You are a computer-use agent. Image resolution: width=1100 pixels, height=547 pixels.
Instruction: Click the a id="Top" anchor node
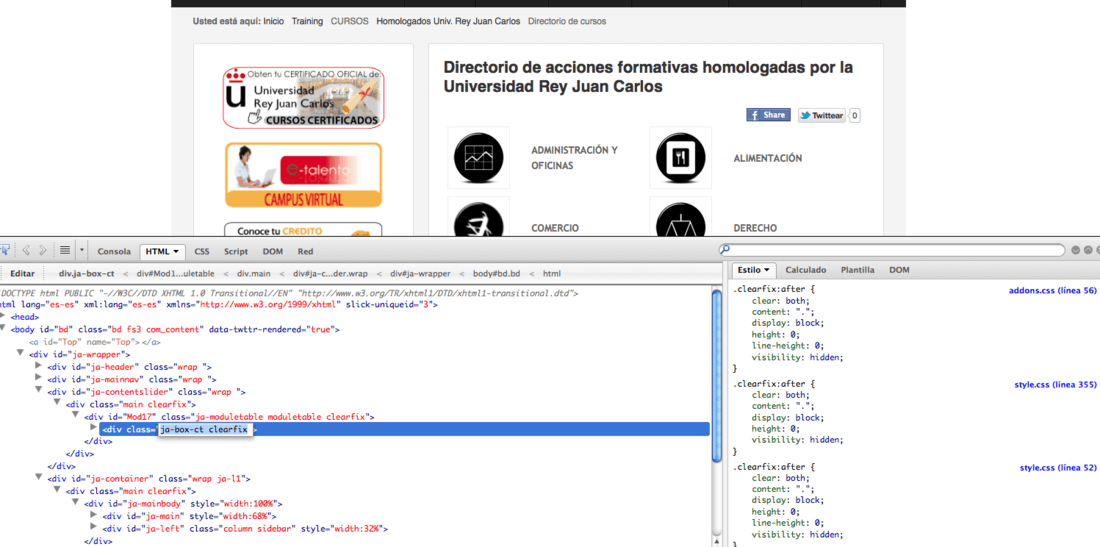[x=95, y=342]
